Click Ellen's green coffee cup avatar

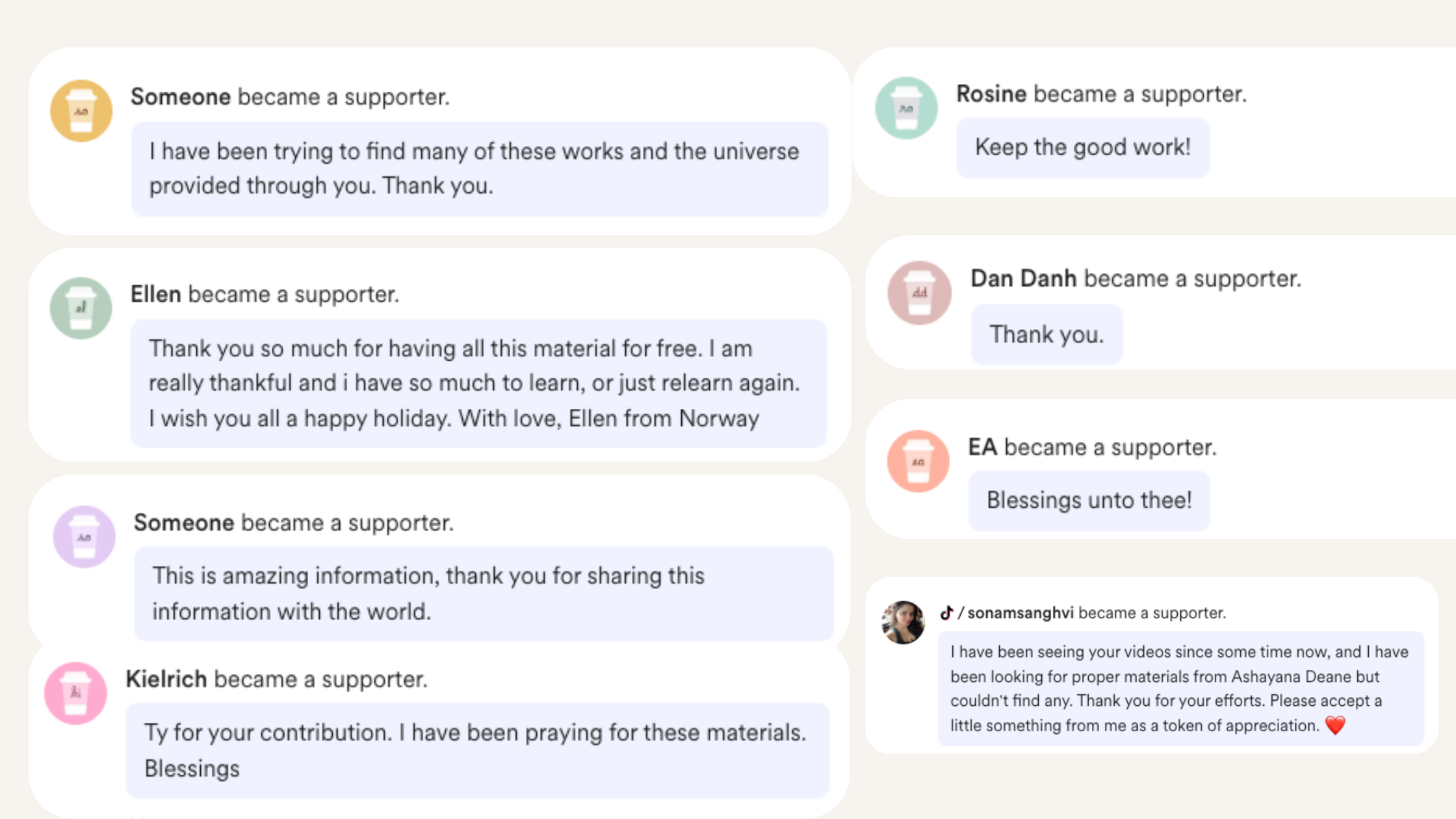(81, 308)
